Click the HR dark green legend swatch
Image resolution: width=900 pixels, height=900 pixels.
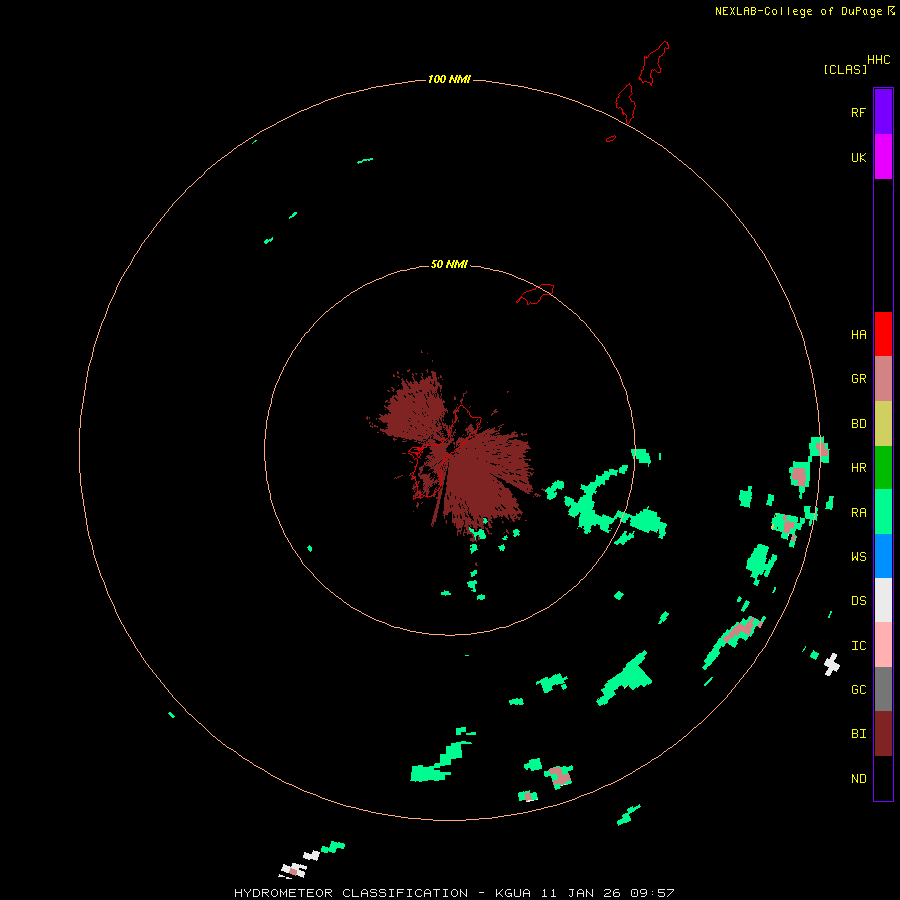883,468
